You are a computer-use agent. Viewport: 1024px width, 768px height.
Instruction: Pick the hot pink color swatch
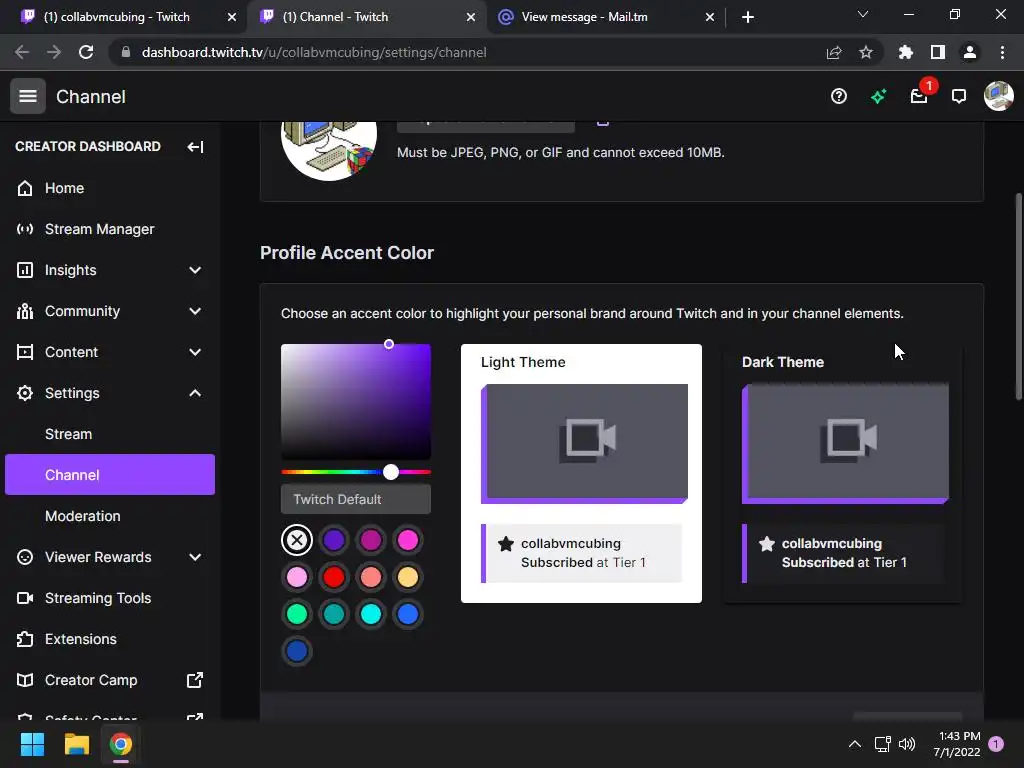pyautogui.click(x=408, y=540)
